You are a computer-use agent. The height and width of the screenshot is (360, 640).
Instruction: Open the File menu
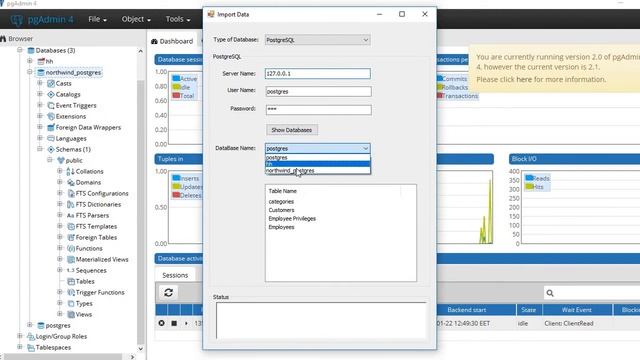click(97, 19)
